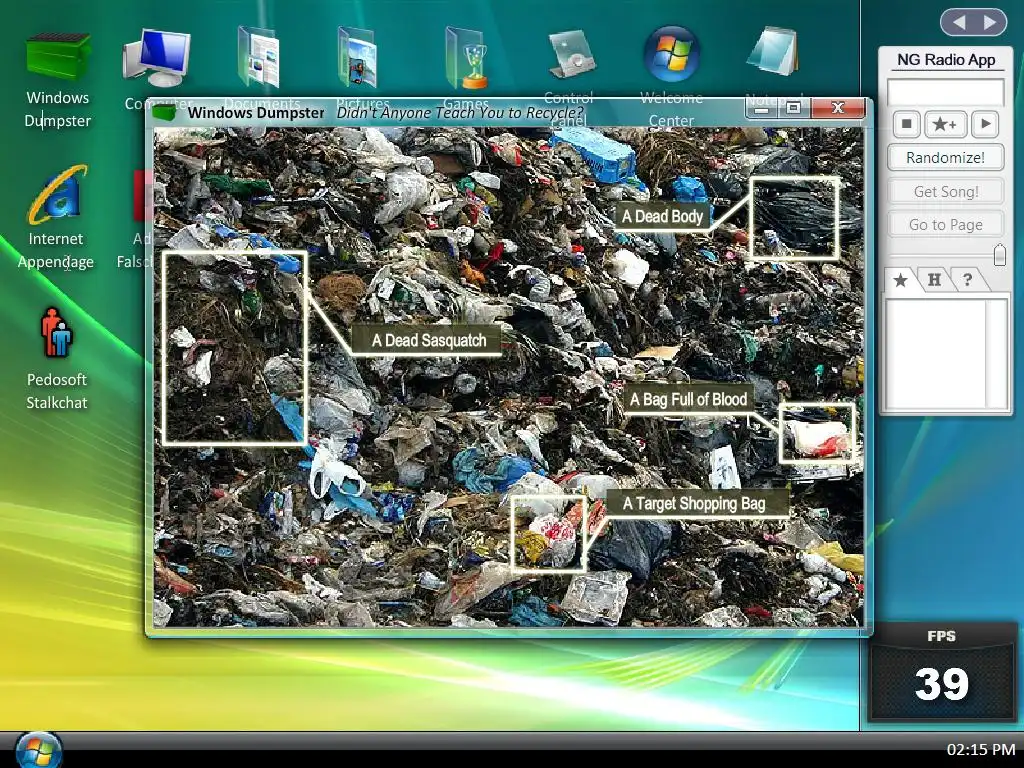The image size is (1024, 768).
Task: Click the NG Radio App title
Action: pyautogui.click(x=946, y=60)
